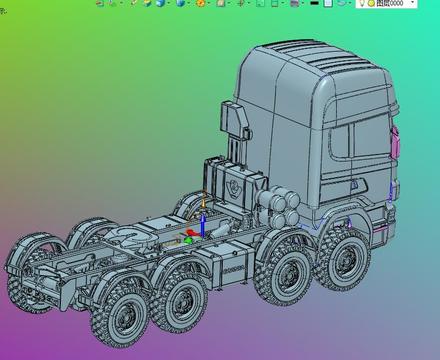This screenshot has width=440, height=360.
Task: Expand the arrow next to orange circular icon
Action: tap(209, 3)
